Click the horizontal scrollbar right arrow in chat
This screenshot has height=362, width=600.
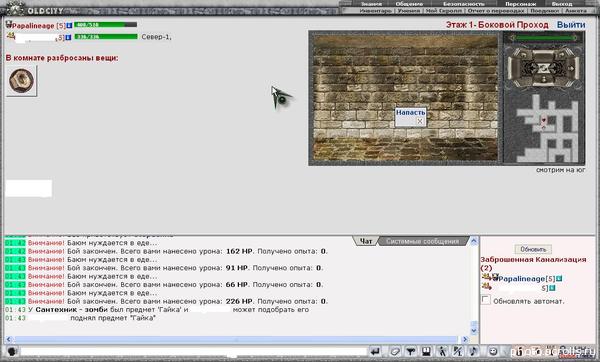click(x=465, y=339)
